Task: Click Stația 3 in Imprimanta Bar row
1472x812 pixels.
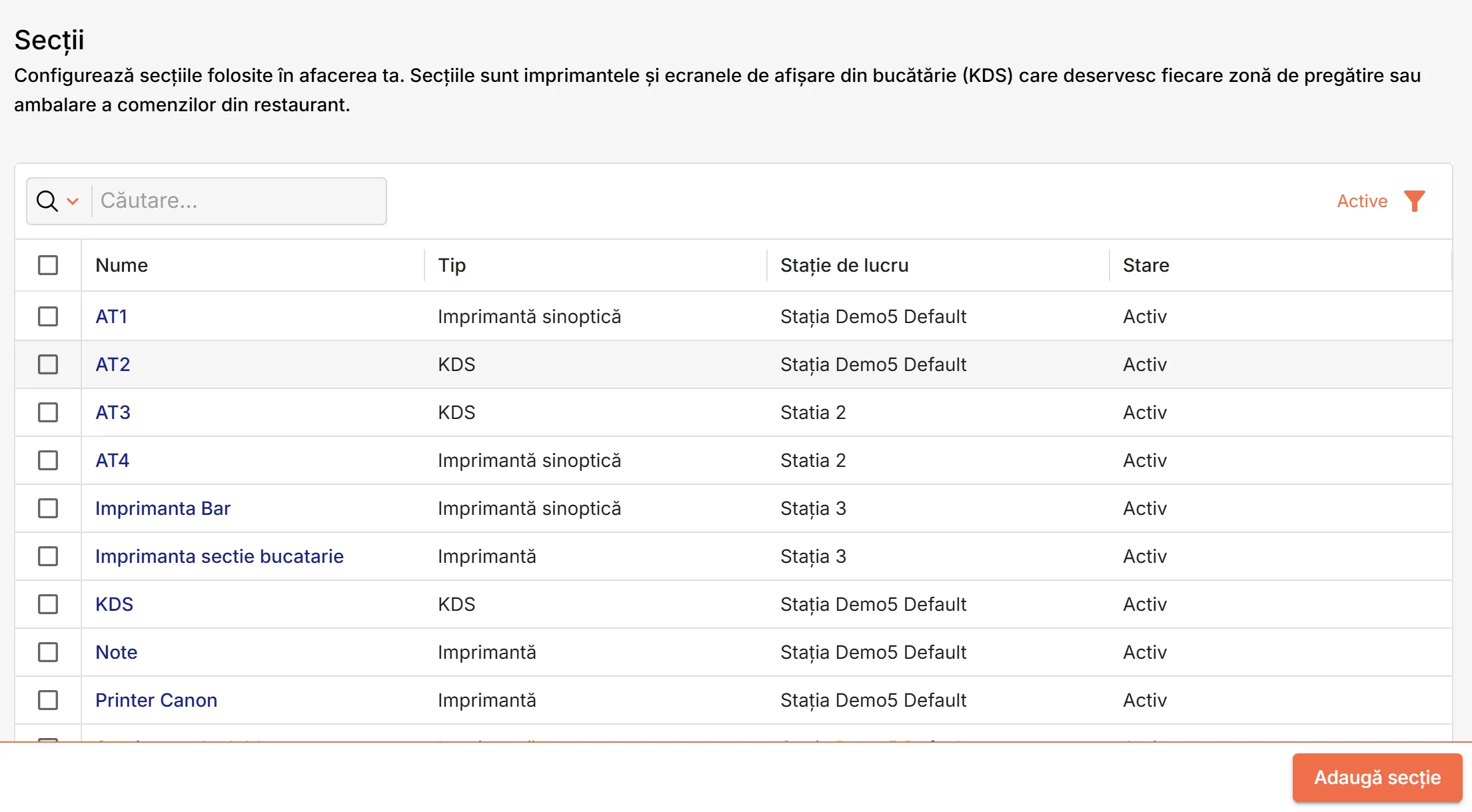Action: tap(813, 508)
